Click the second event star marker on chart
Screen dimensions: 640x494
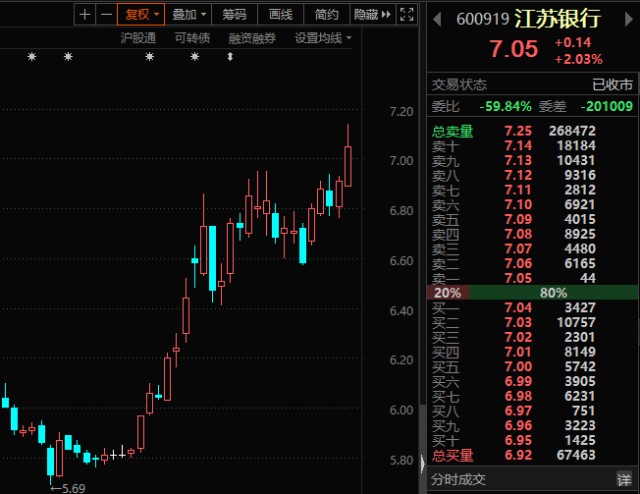(68, 56)
